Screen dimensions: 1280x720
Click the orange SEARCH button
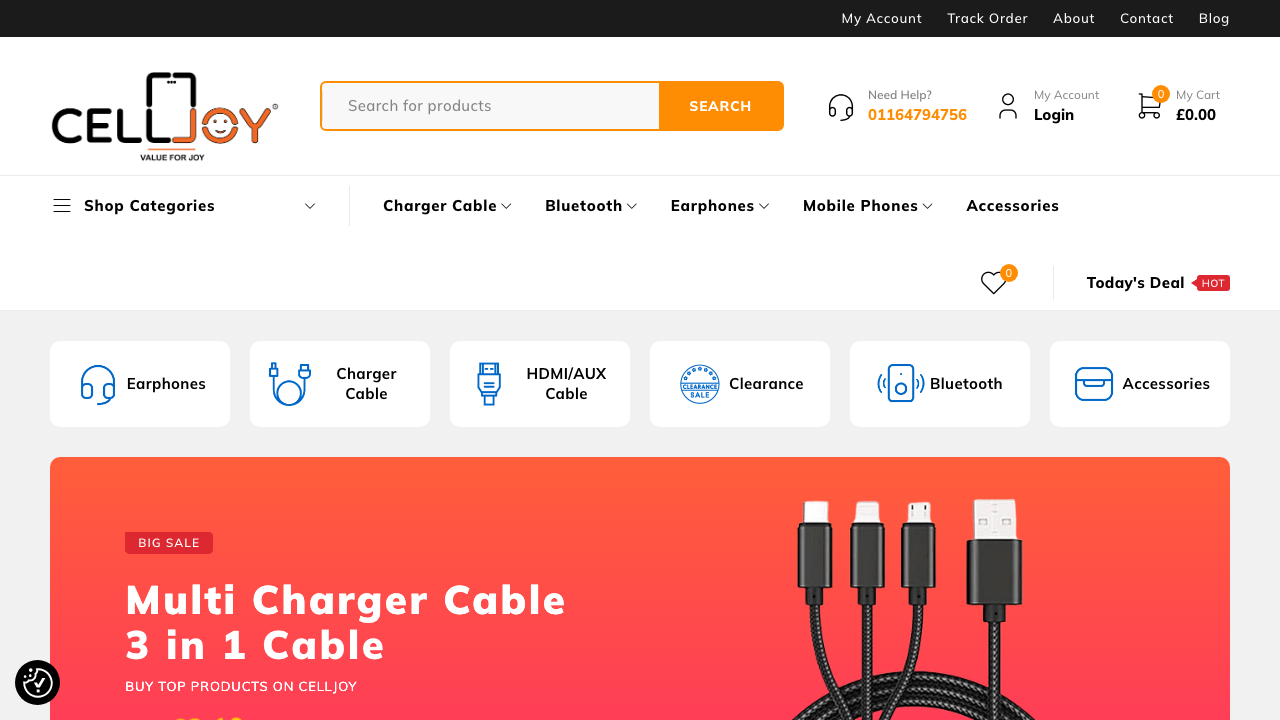coord(720,106)
